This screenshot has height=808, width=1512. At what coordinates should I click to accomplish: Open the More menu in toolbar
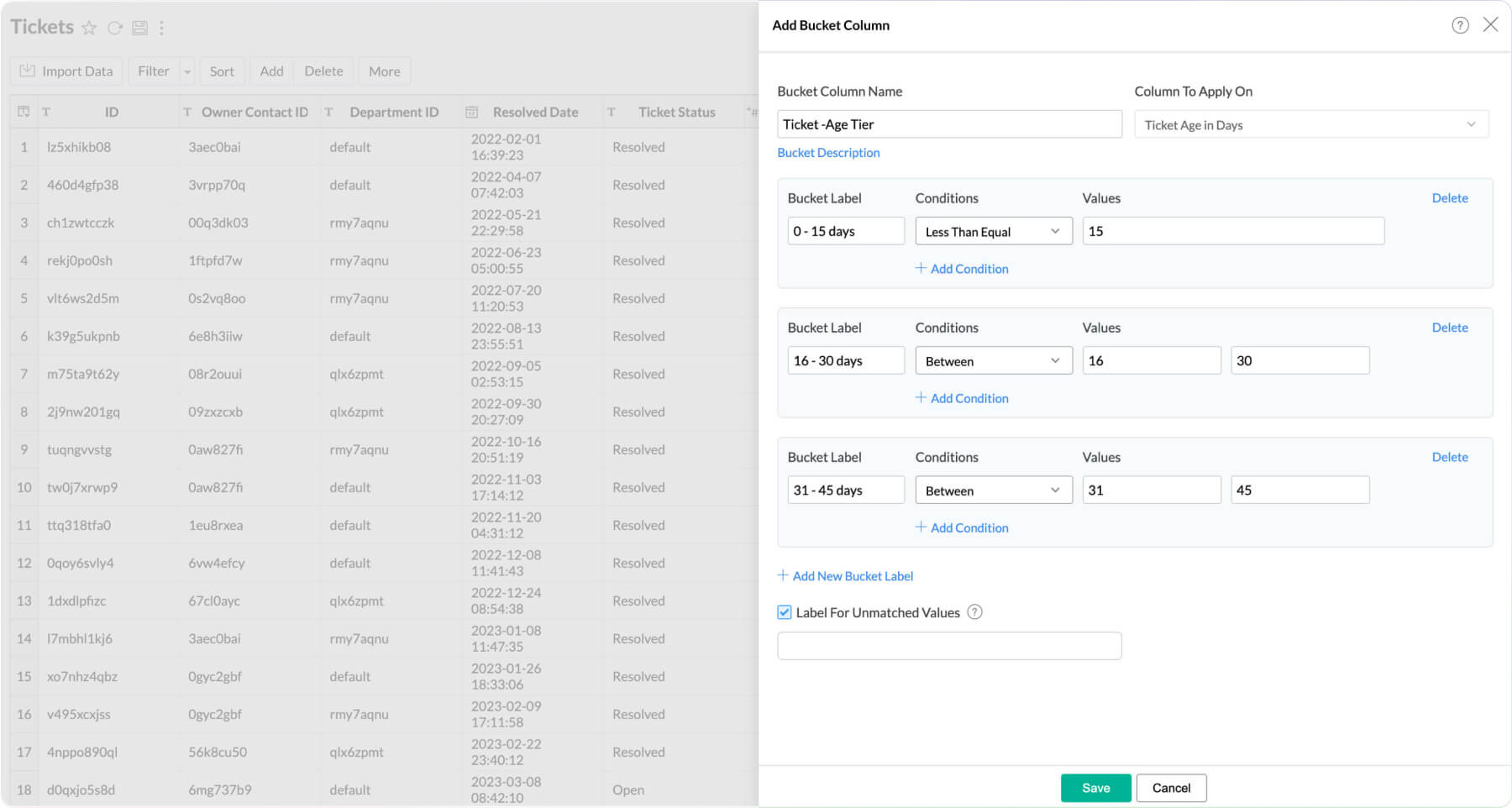pos(384,71)
